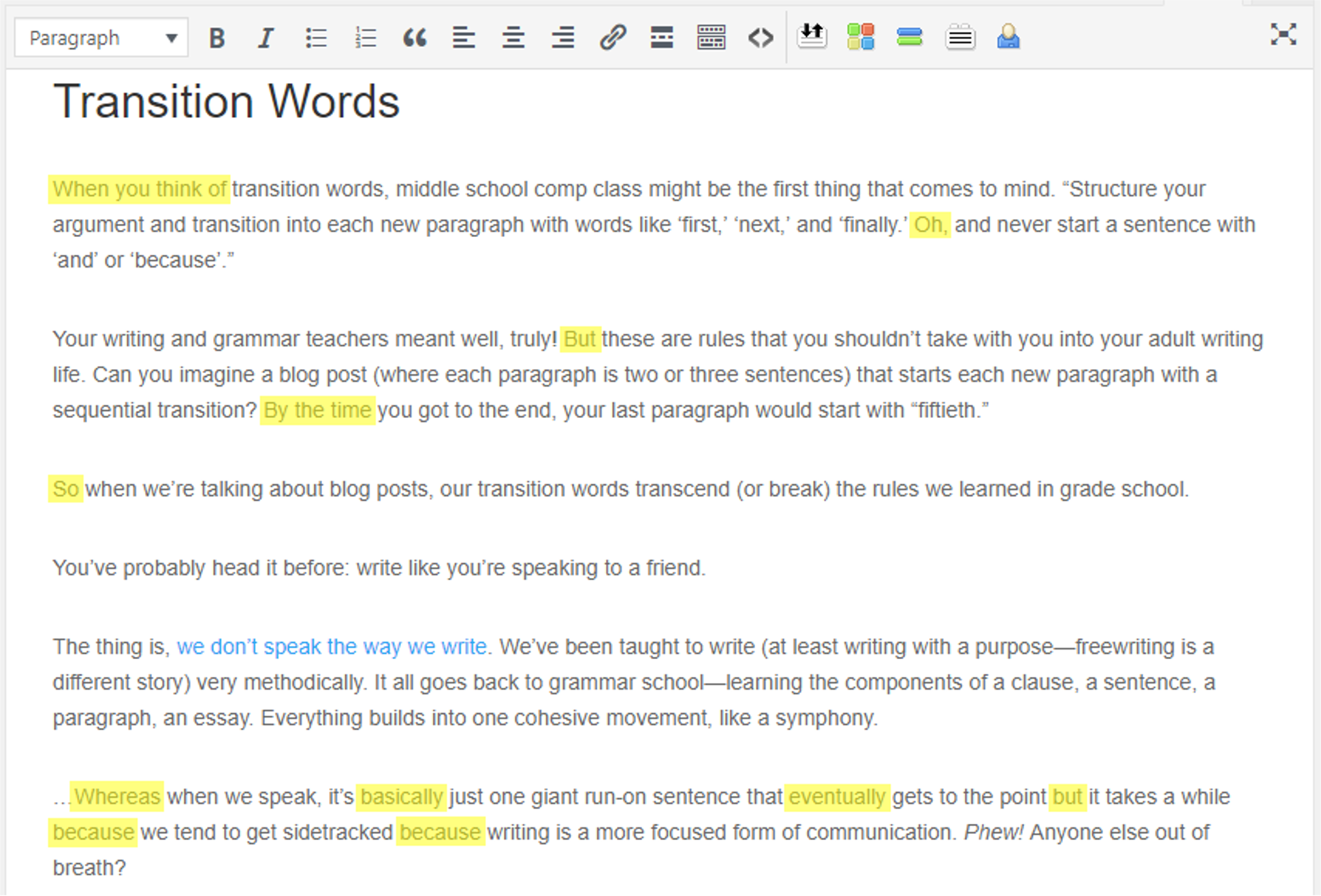The image size is (1321, 896).
Task: Click the highlighted 'Oh,' word
Action: pyautogui.click(x=930, y=224)
